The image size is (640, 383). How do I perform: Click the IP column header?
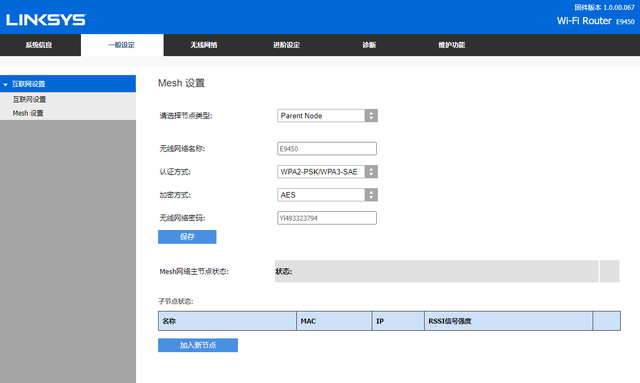pyautogui.click(x=398, y=321)
